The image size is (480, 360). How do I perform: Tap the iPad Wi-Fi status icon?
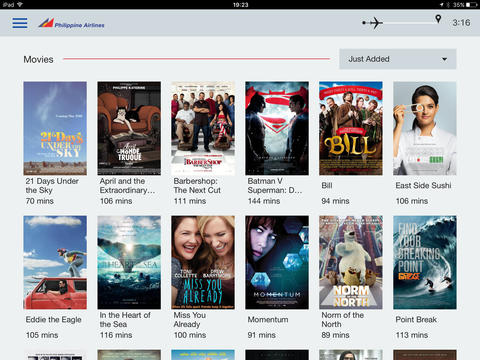(x=20, y=4)
